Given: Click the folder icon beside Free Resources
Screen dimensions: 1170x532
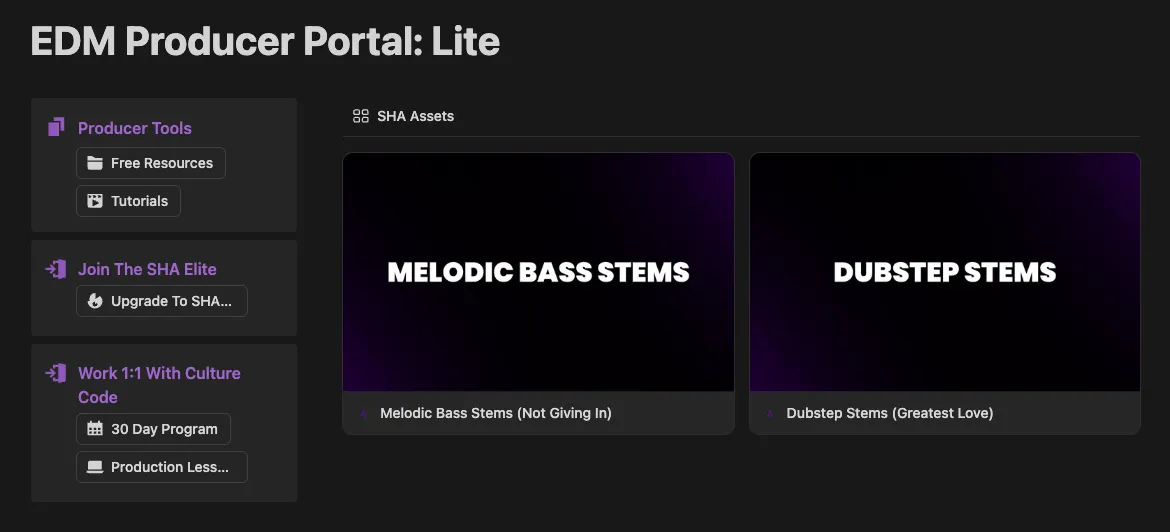Looking at the screenshot, I should pyautogui.click(x=95, y=163).
